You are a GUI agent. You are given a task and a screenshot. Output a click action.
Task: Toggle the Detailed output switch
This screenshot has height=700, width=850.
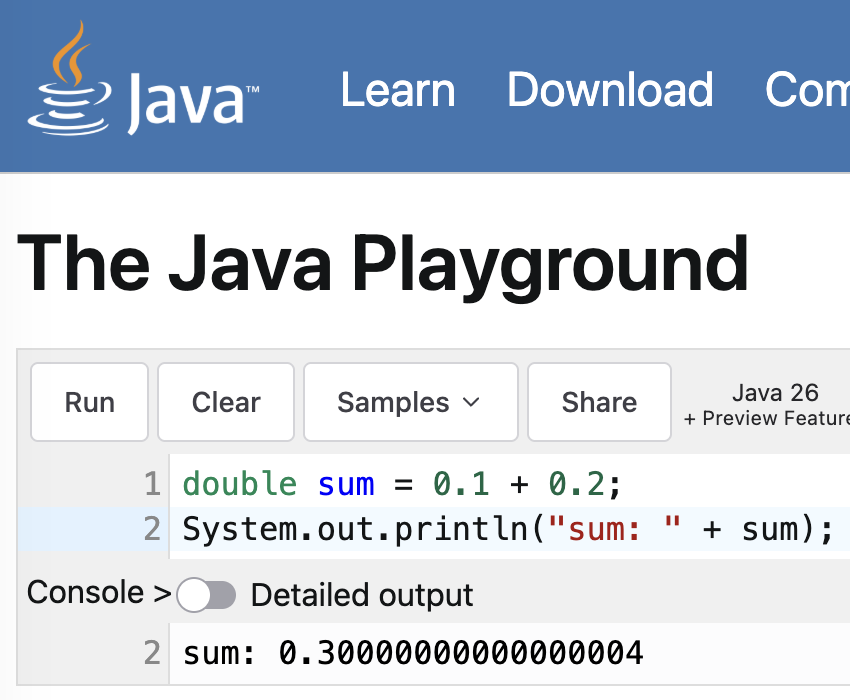tap(206, 595)
